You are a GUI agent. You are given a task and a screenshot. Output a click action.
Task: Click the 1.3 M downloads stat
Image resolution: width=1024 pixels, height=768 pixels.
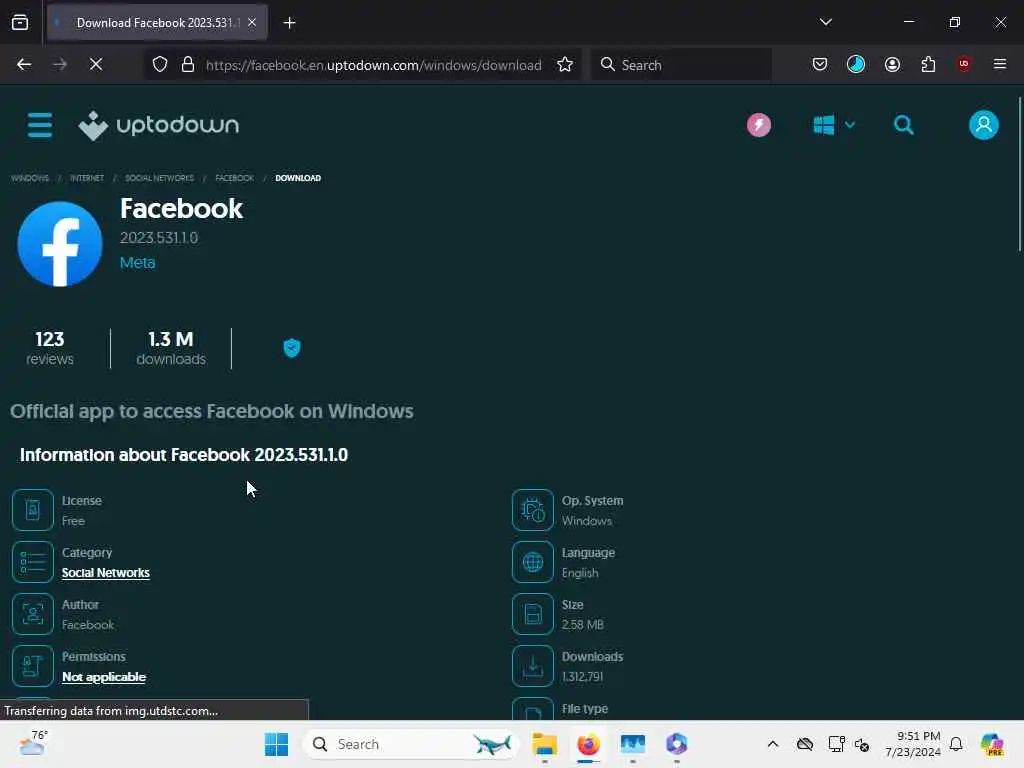pyautogui.click(x=171, y=348)
